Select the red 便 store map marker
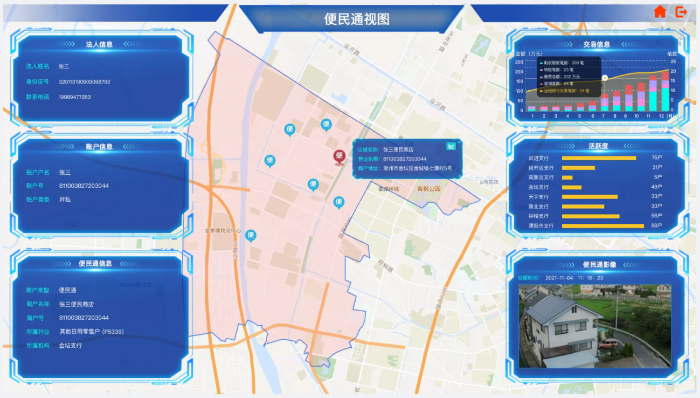This screenshot has width=700, height=398. pos(339,157)
